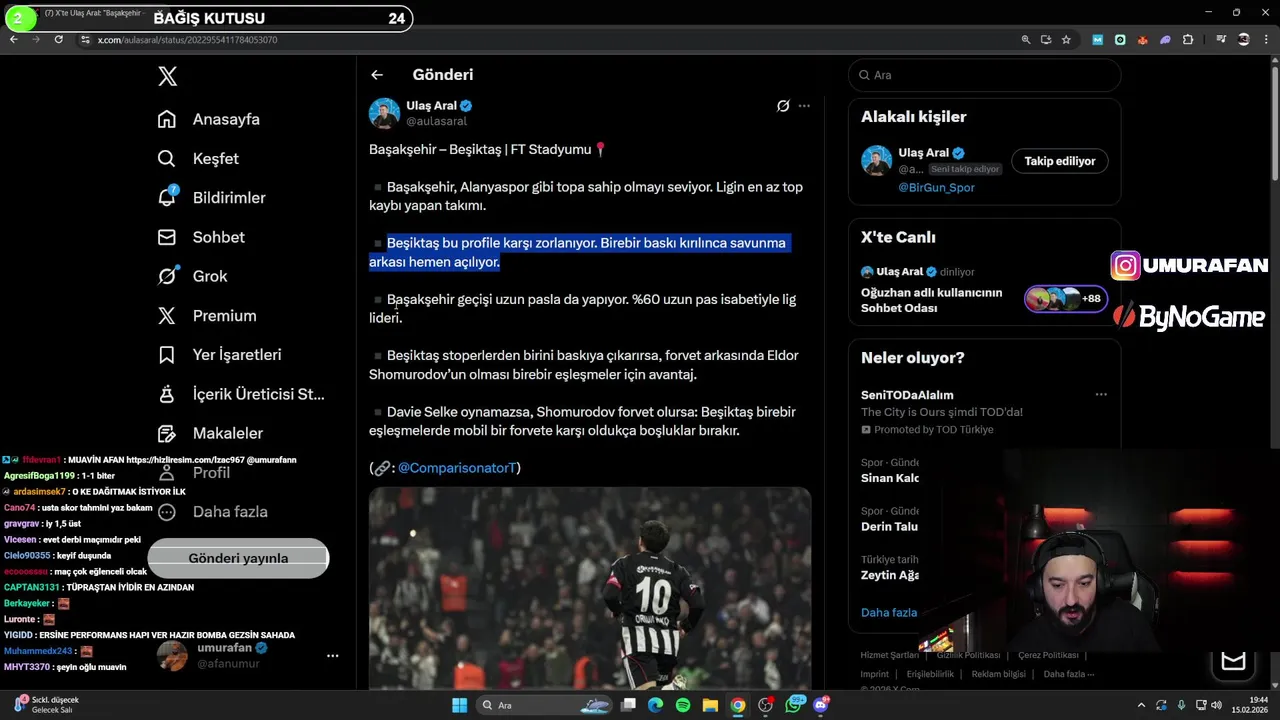Click Chrome back navigation arrow
Viewport: 1280px width, 720px height.
(14, 39)
